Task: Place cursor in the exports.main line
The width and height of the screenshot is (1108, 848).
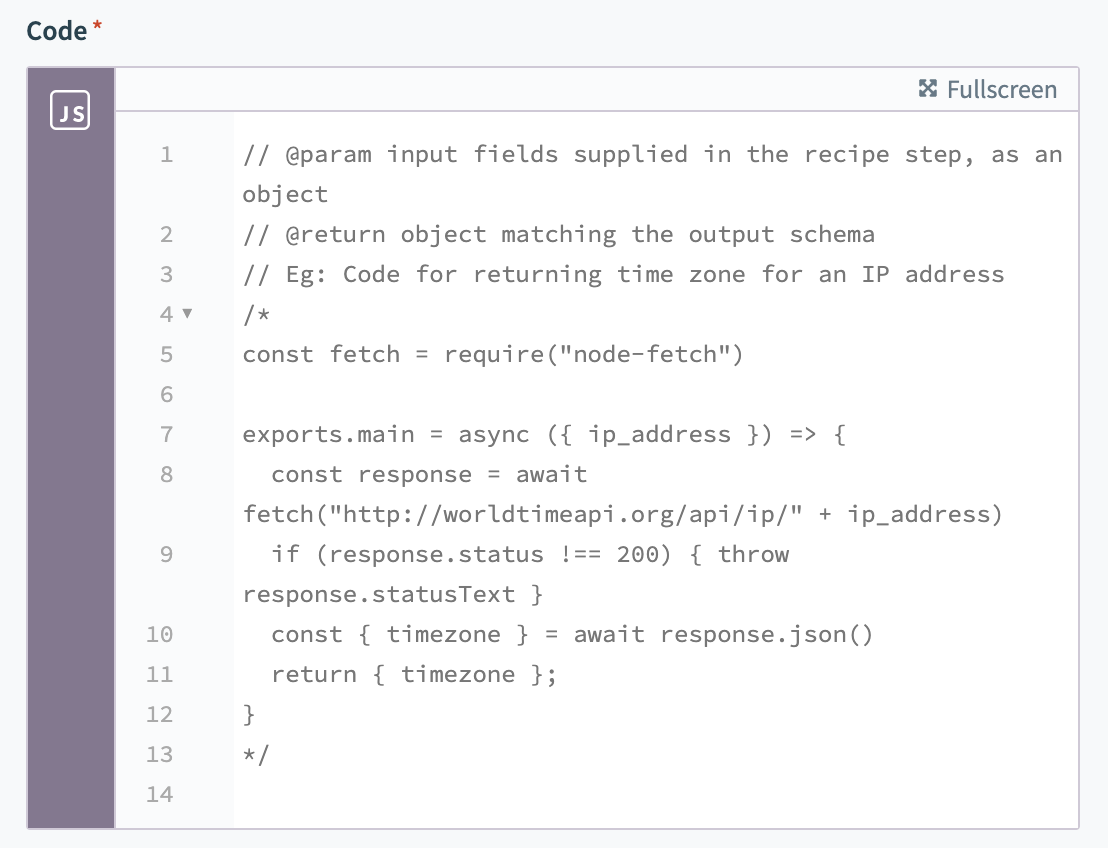Action: coord(544,434)
